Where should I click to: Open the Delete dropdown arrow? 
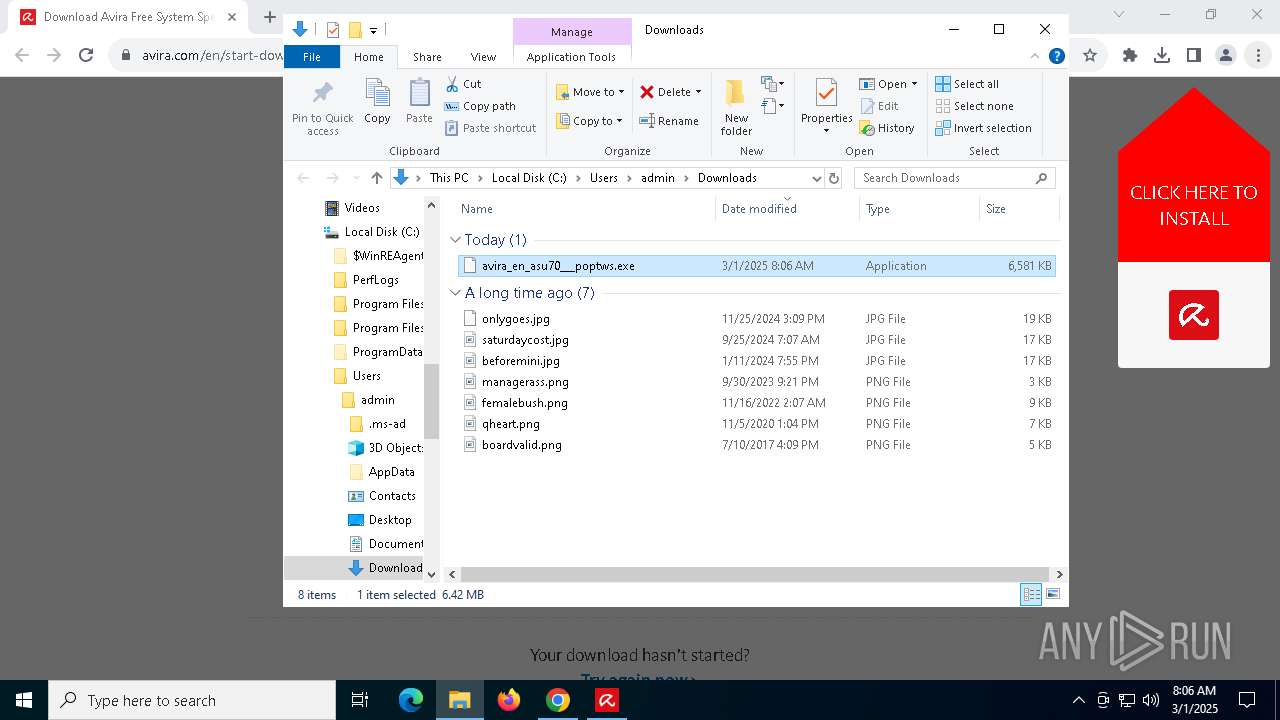pyautogui.click(x=698, y=92)
